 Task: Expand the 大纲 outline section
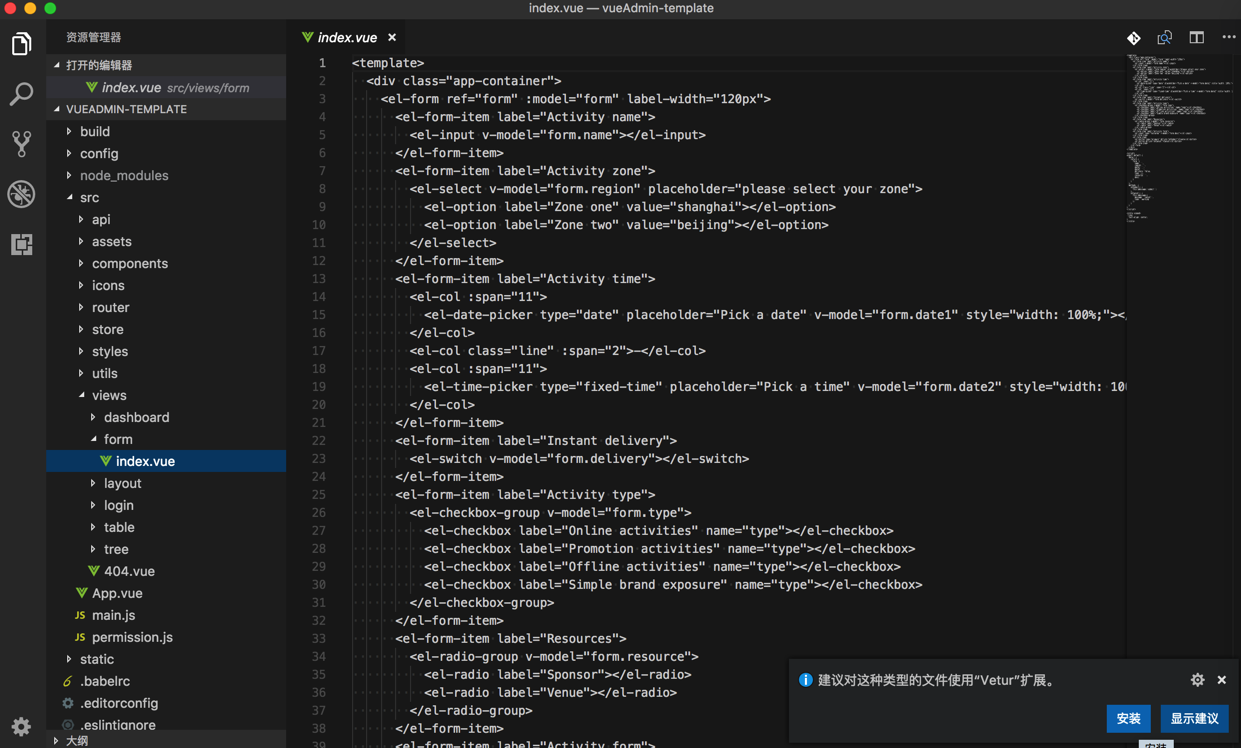[57, 741]
